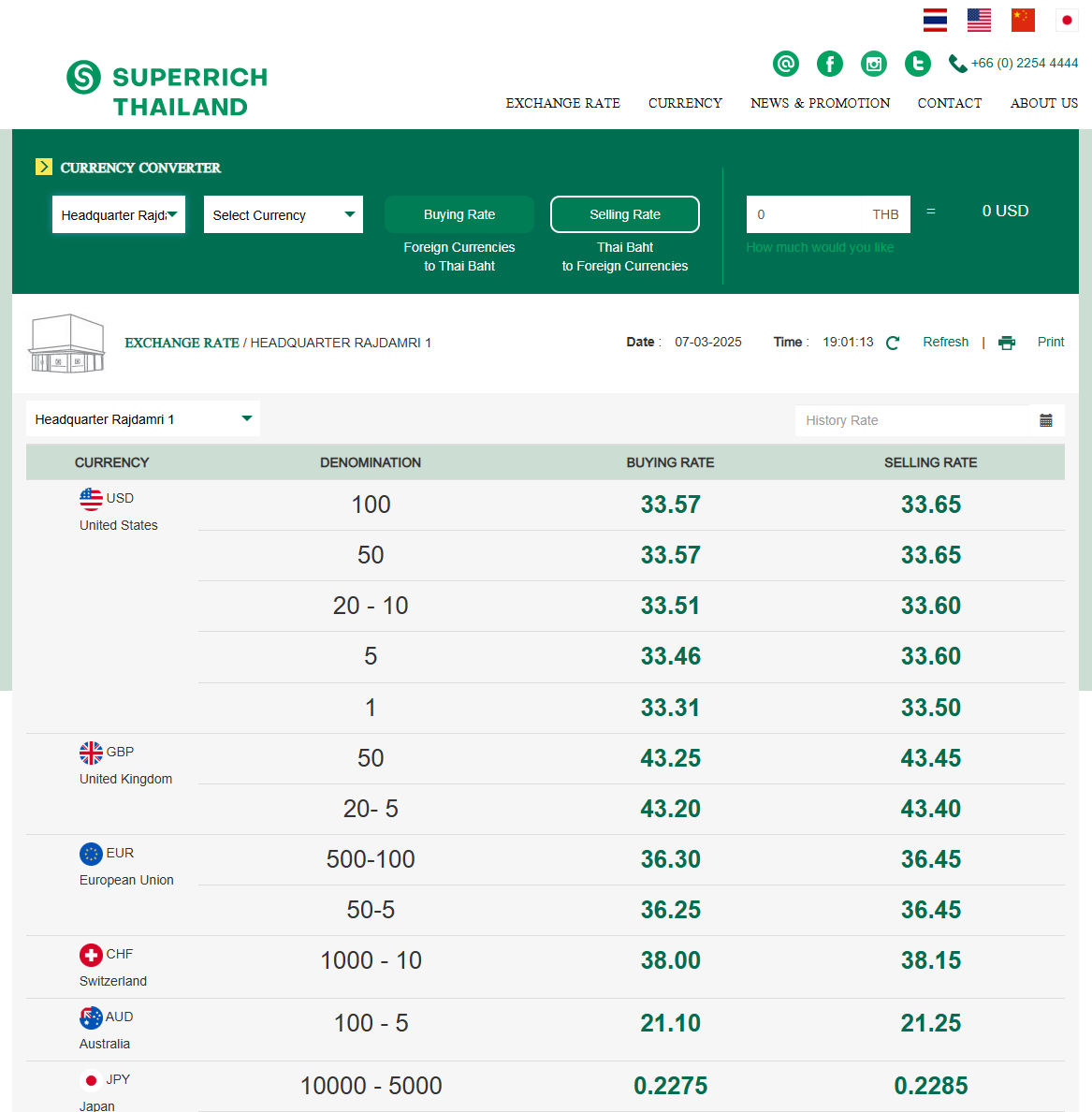
Task: Open the Currency menu
Action: click(x=685, y=103)
